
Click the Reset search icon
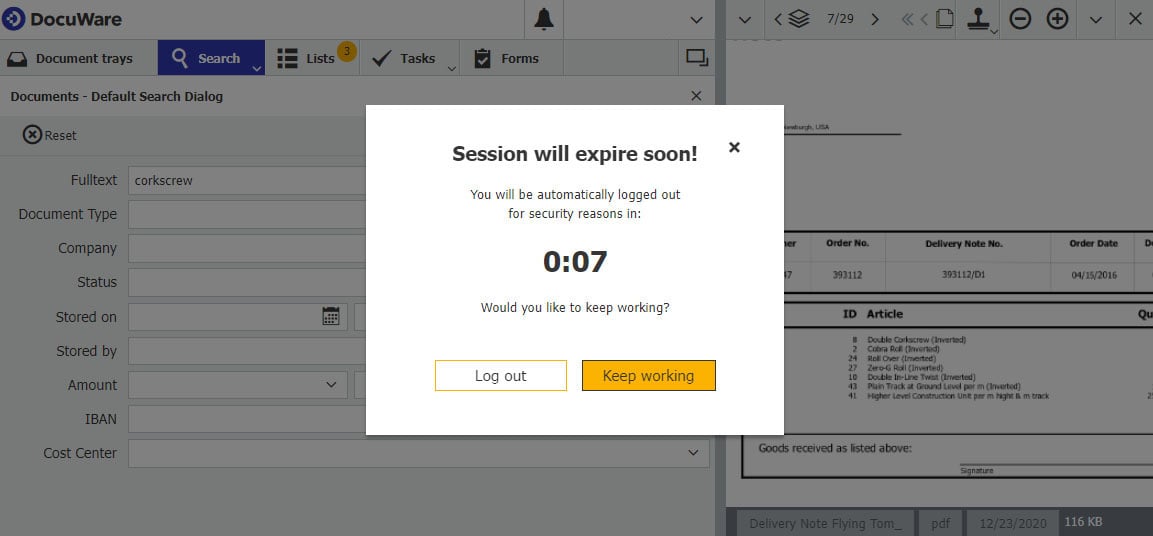33,135
